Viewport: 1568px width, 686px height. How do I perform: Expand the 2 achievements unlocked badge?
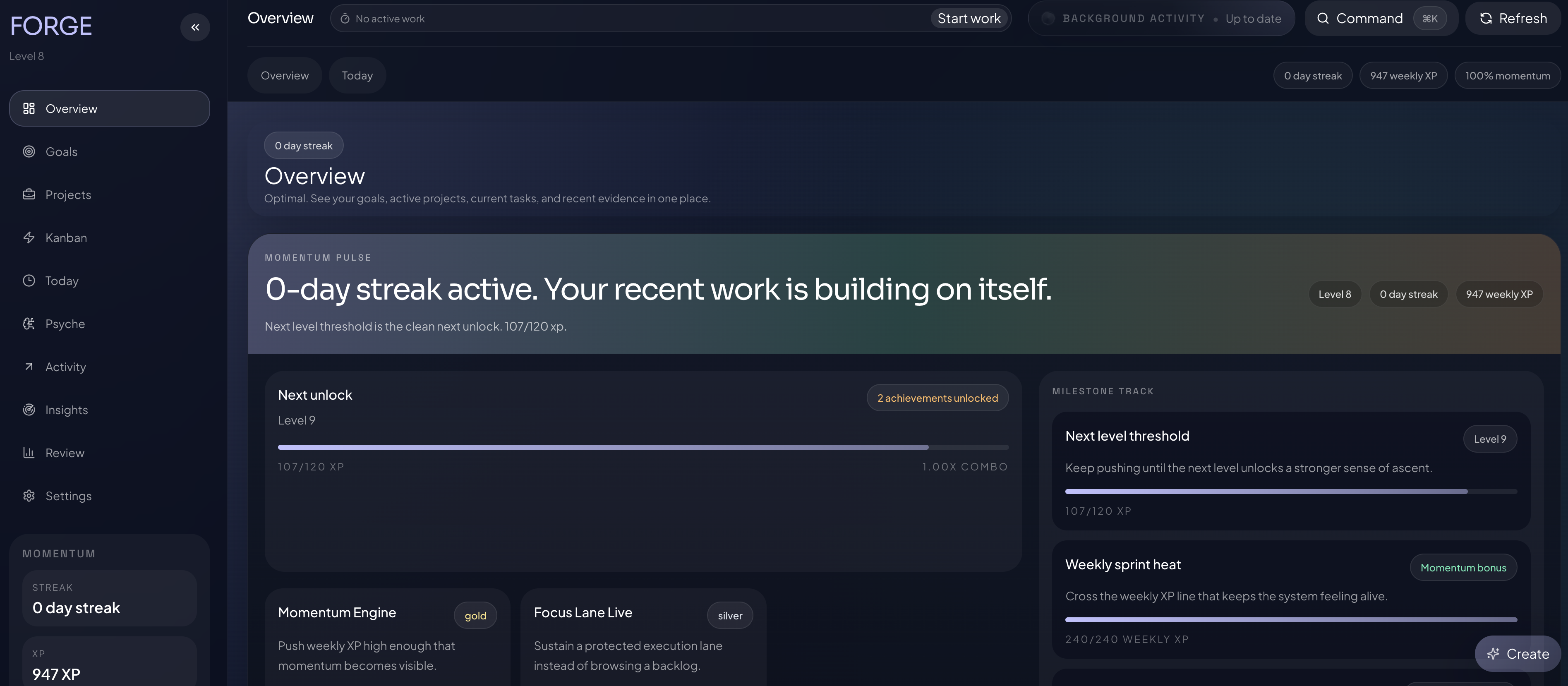point(937,398)
